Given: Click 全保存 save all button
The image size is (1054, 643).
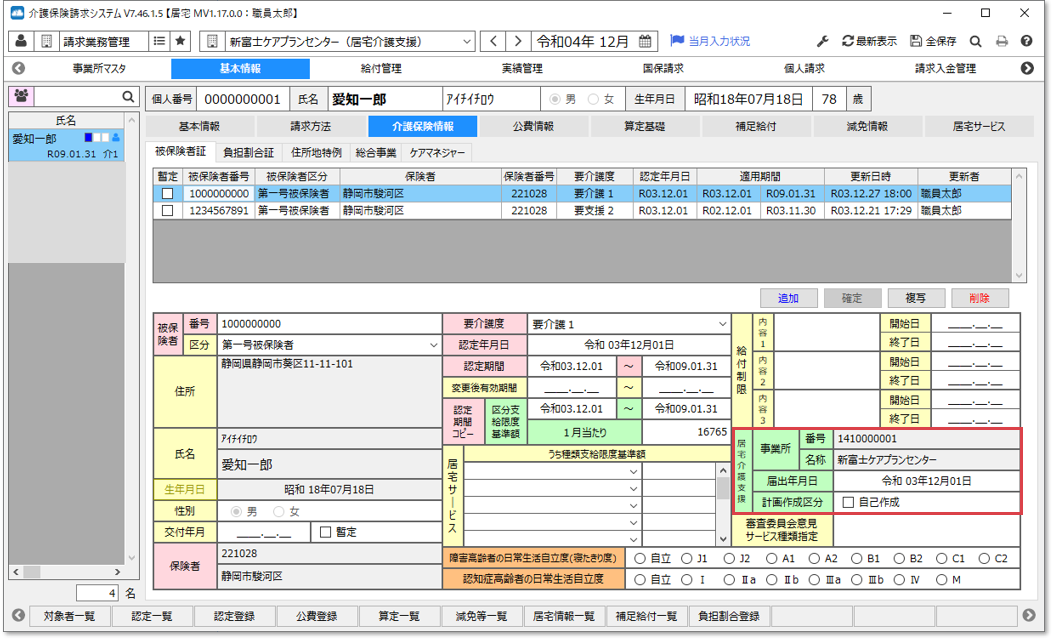Looking at the screenshot, I should (933, 41).
